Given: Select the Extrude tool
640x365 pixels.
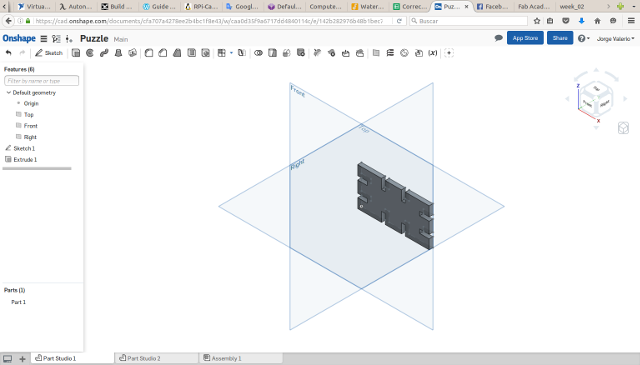Looking at the screenshot, I should click(x=76, y=53).
